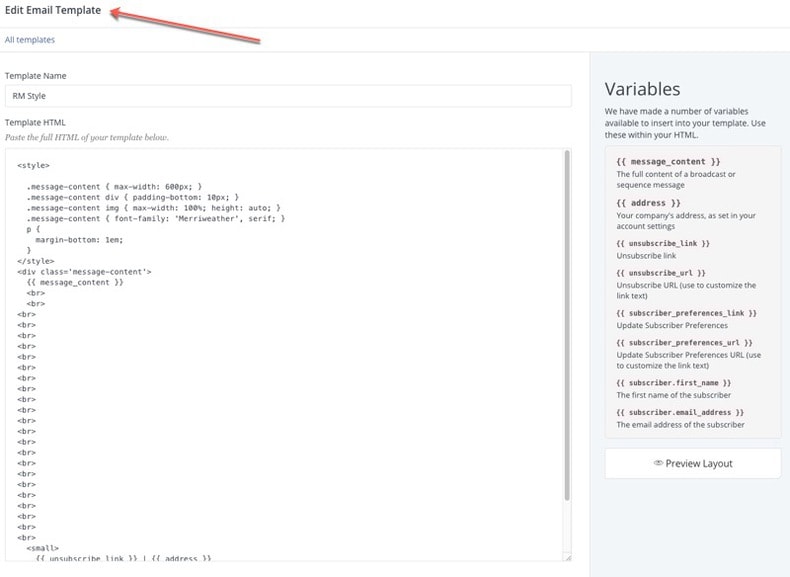The height and width of the screenshot is (577, 790).
Task: Place cursor on the closing </style> tag line
Action: [x=34, y=260]
